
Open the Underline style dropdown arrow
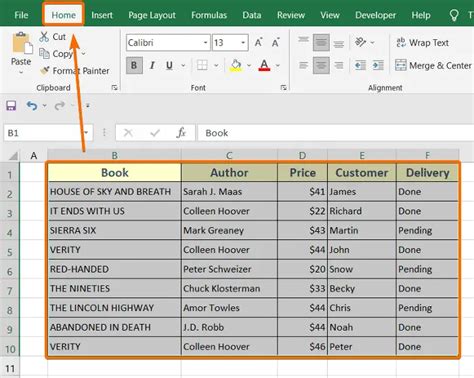[183, 65]
